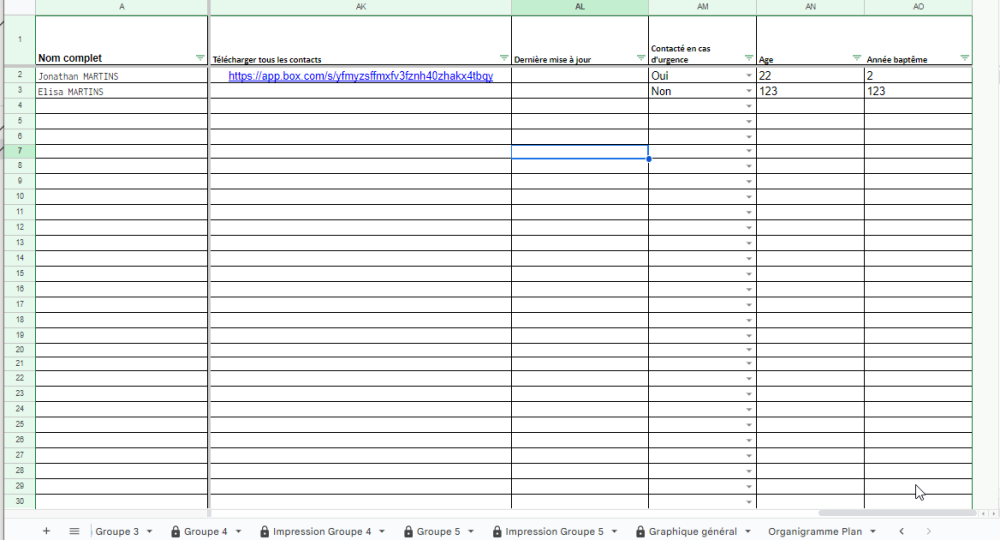Screen dimensions: 1000x540
Task: Select row 18 header
Action: click(x=20, y=319)
